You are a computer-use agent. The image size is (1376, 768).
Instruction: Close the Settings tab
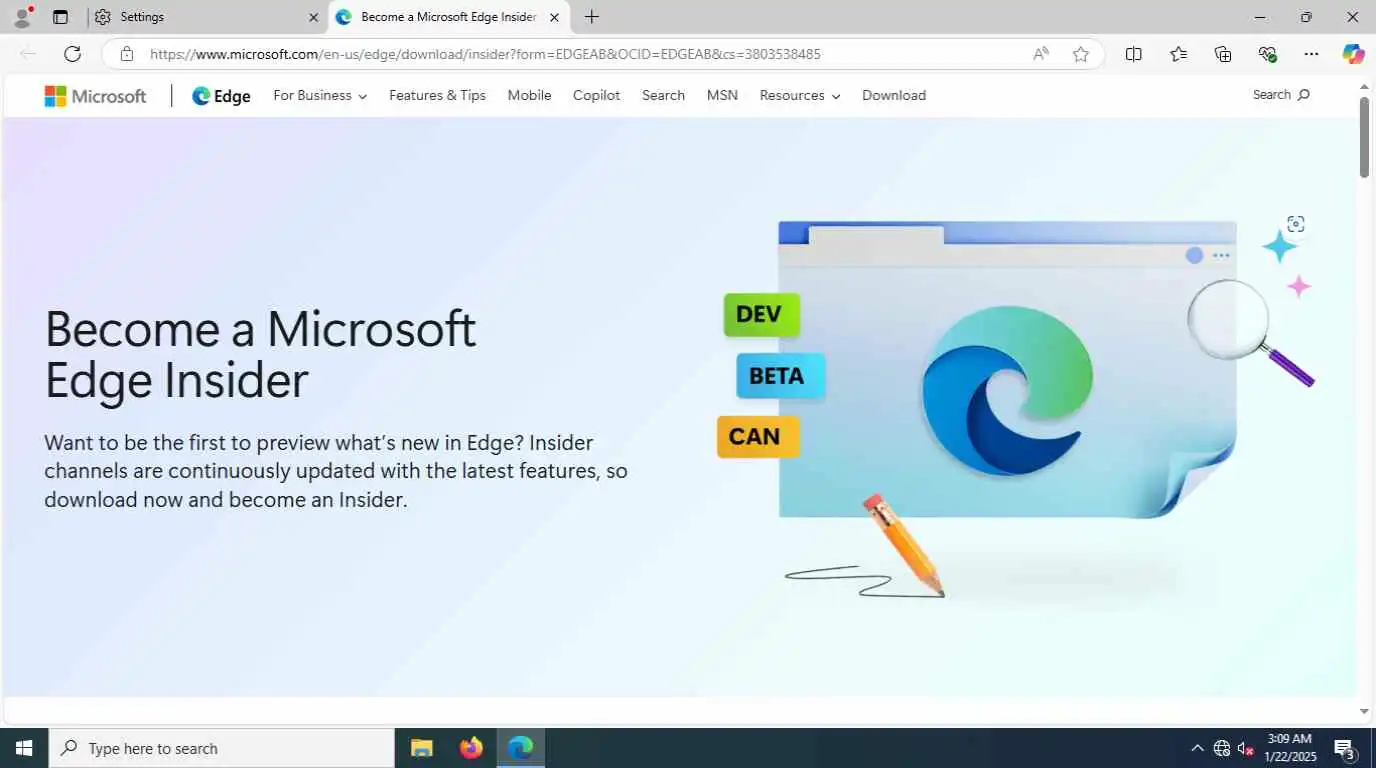point(313,17)
